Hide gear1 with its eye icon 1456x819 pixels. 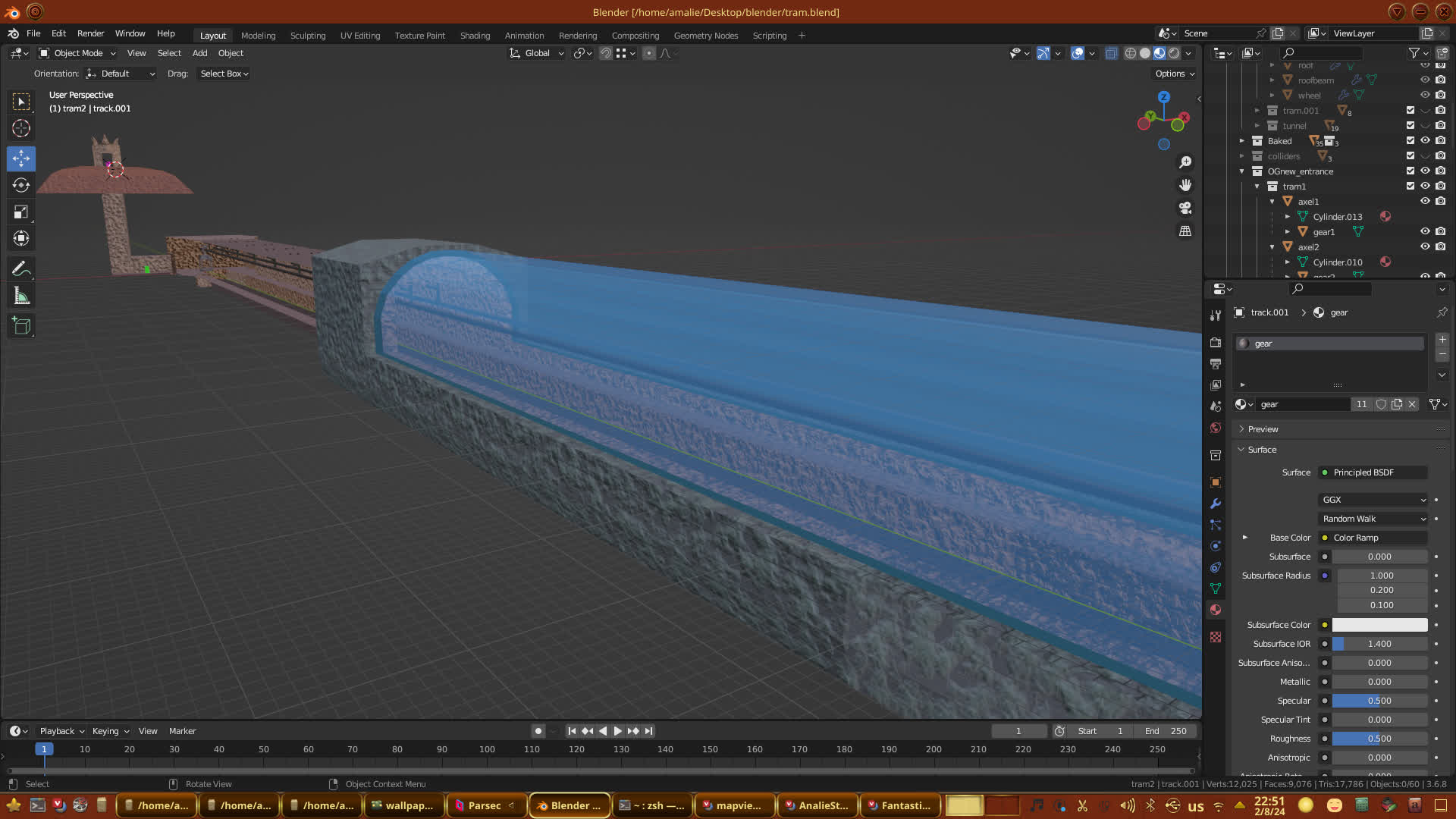[1425, 232]
